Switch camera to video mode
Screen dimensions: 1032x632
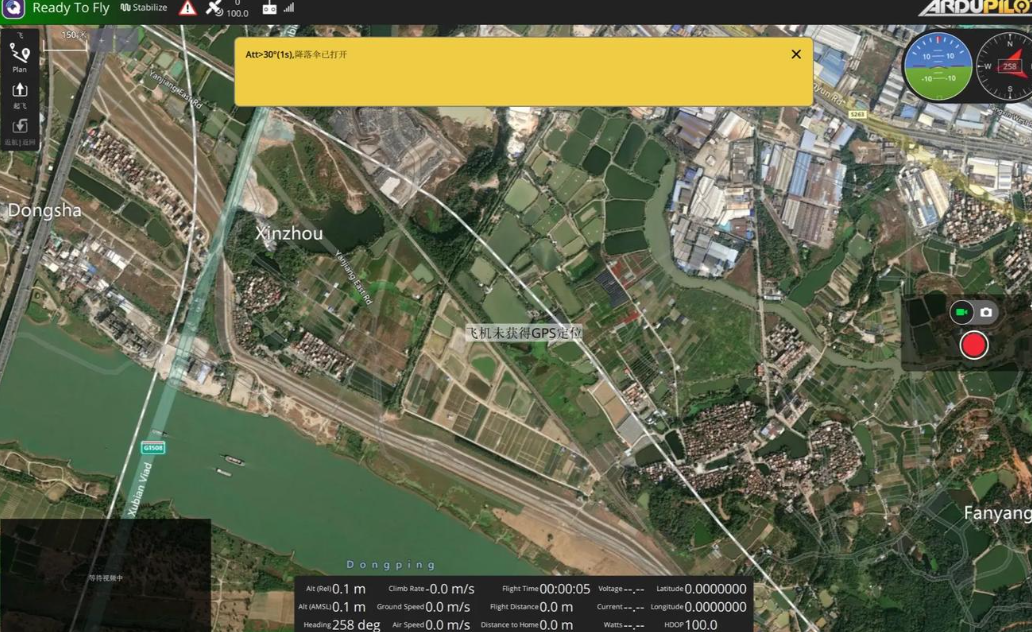(x=959, y=312)
